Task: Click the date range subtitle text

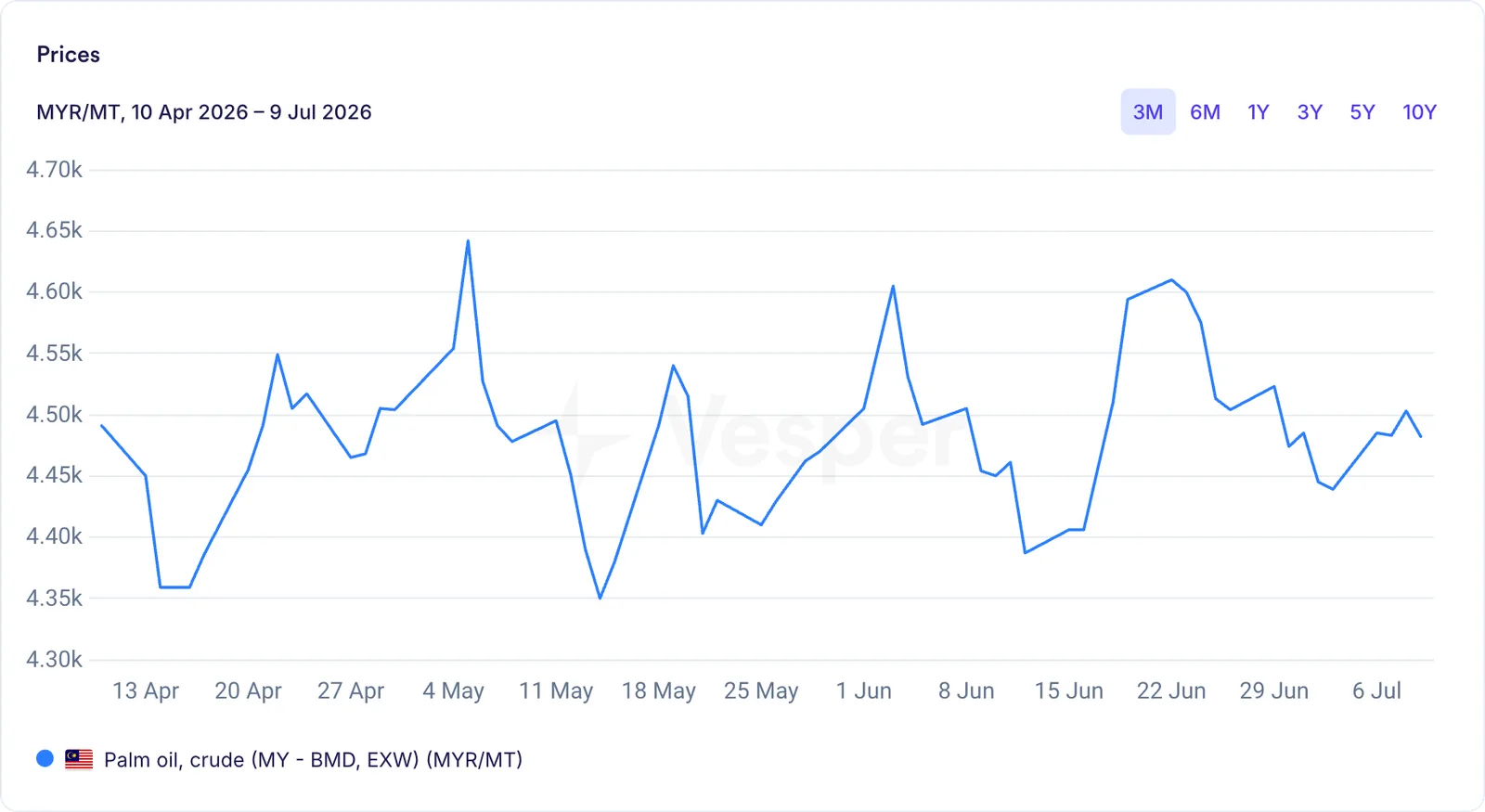Action: click(x=204, y=112)
